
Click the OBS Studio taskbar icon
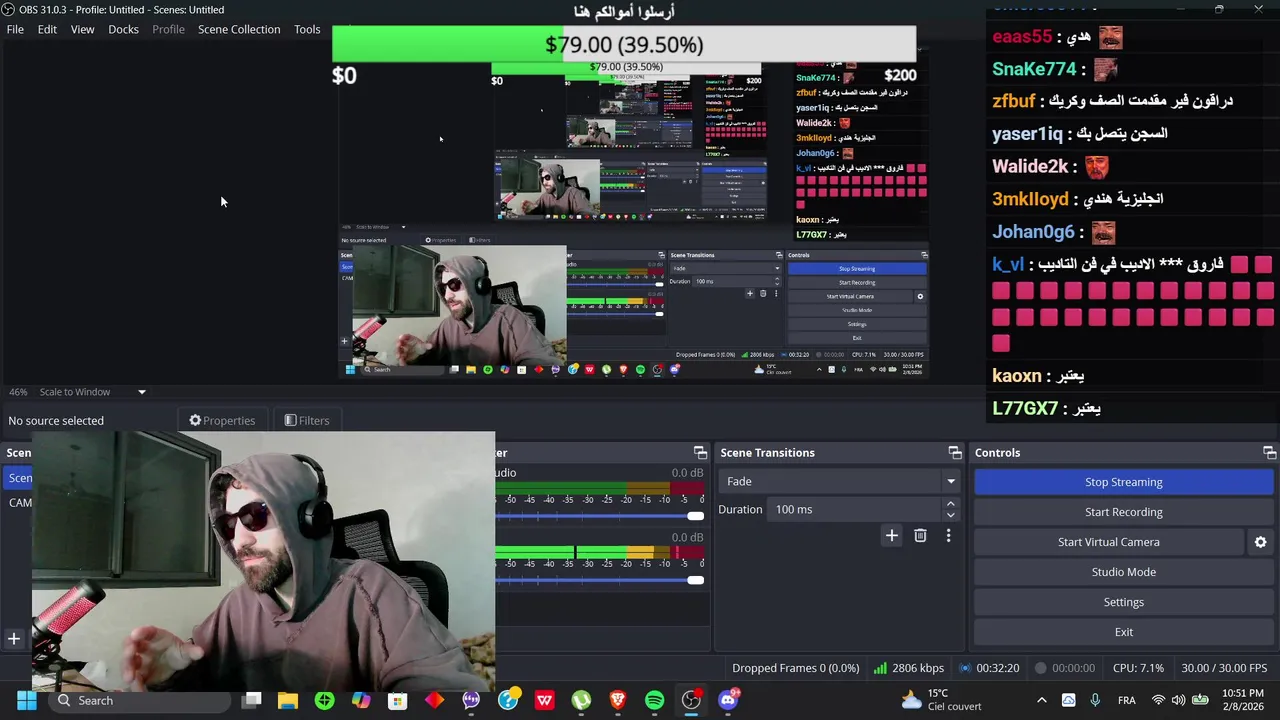[691, 701]
